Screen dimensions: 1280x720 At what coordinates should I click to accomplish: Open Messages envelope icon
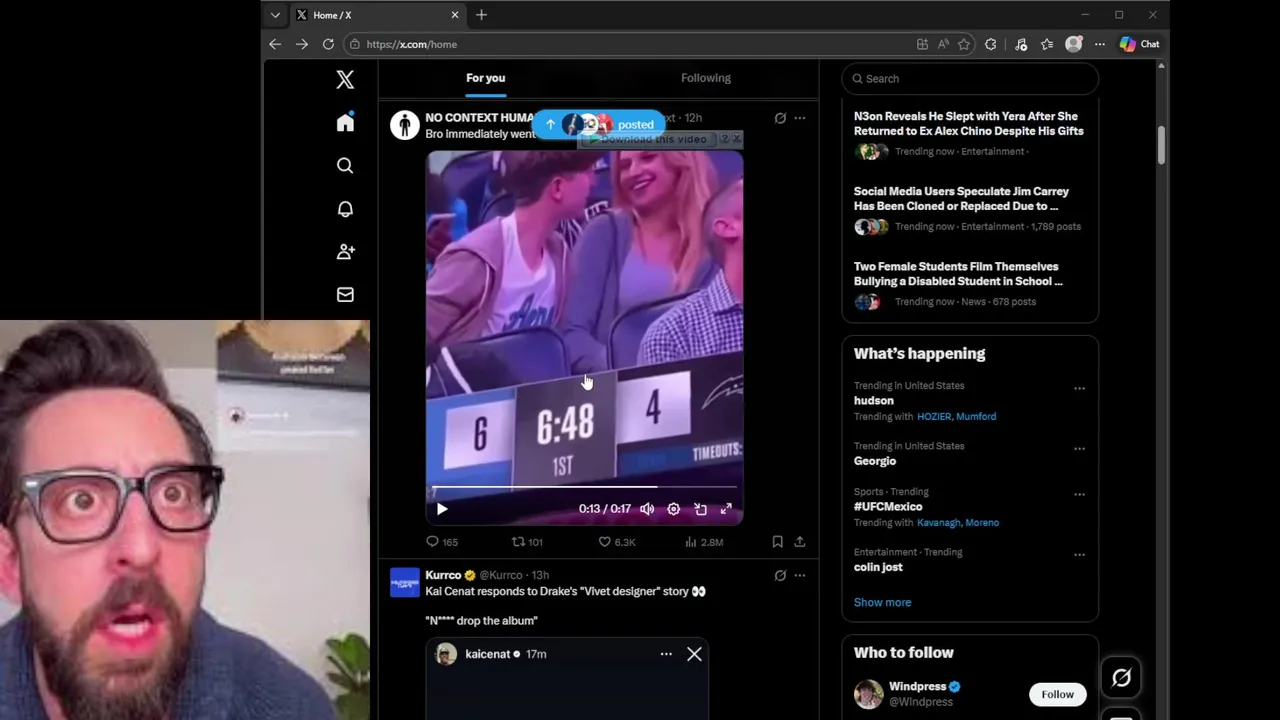point(345,294)
